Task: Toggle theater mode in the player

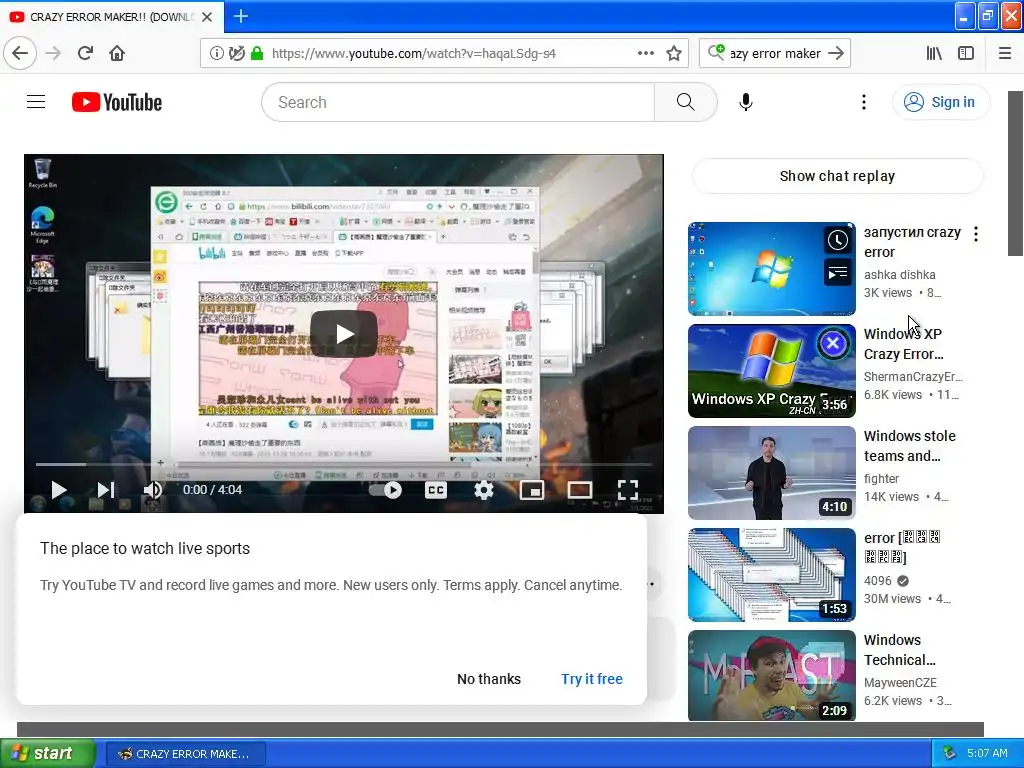Action: (x=579, y=490)
